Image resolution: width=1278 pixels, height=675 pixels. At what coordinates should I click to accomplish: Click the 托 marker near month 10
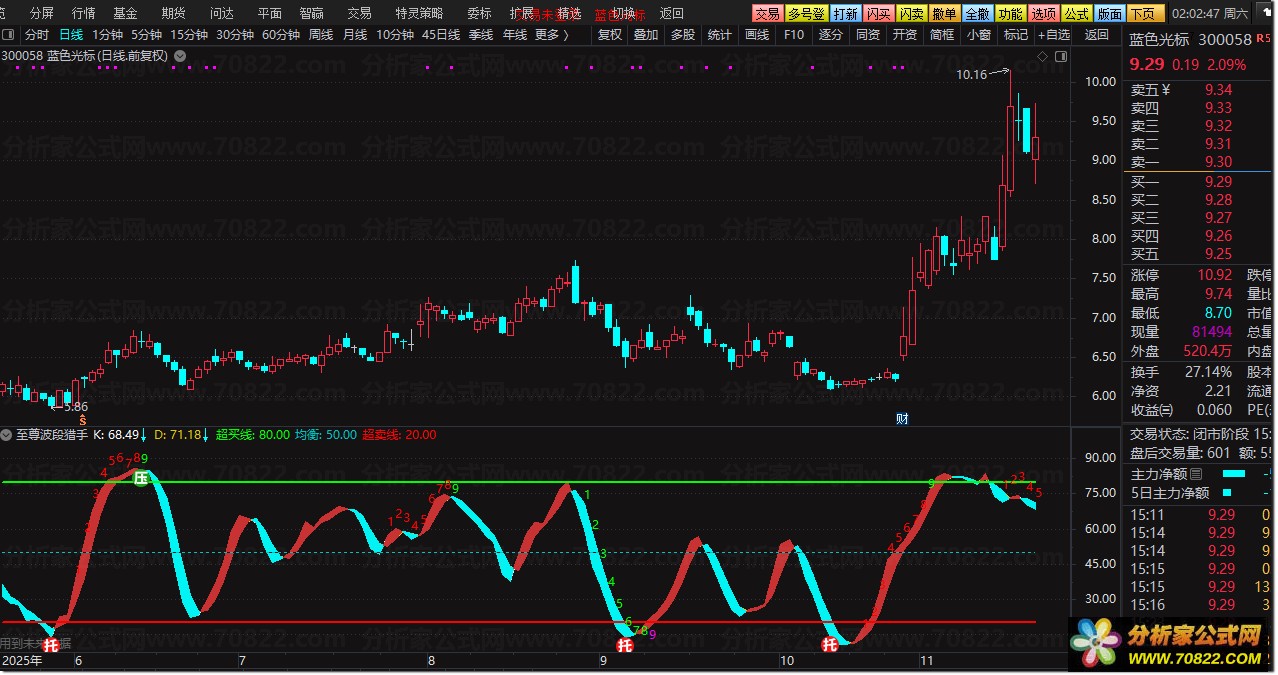click(830, 645)
